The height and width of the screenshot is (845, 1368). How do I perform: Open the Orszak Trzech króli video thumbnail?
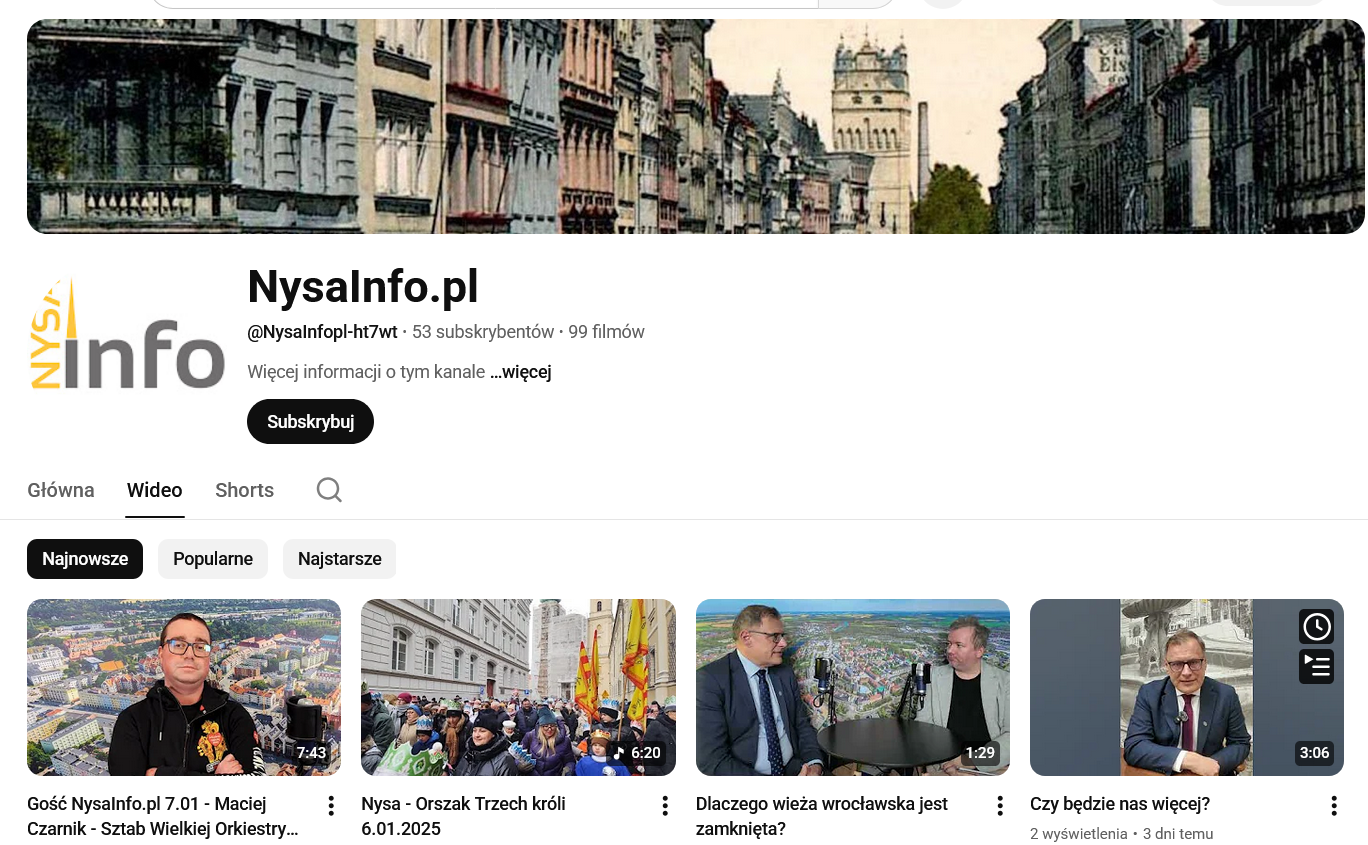(x=518, y=687)
